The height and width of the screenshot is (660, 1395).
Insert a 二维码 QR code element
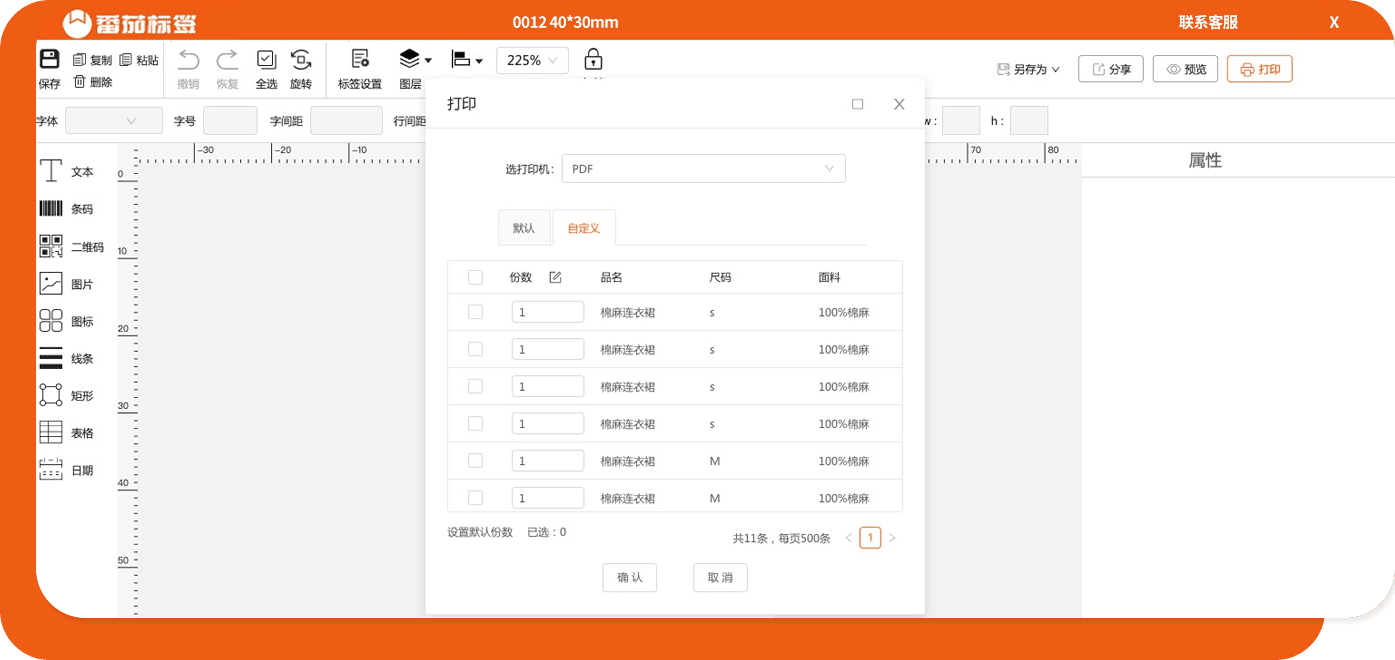(66, 246)
